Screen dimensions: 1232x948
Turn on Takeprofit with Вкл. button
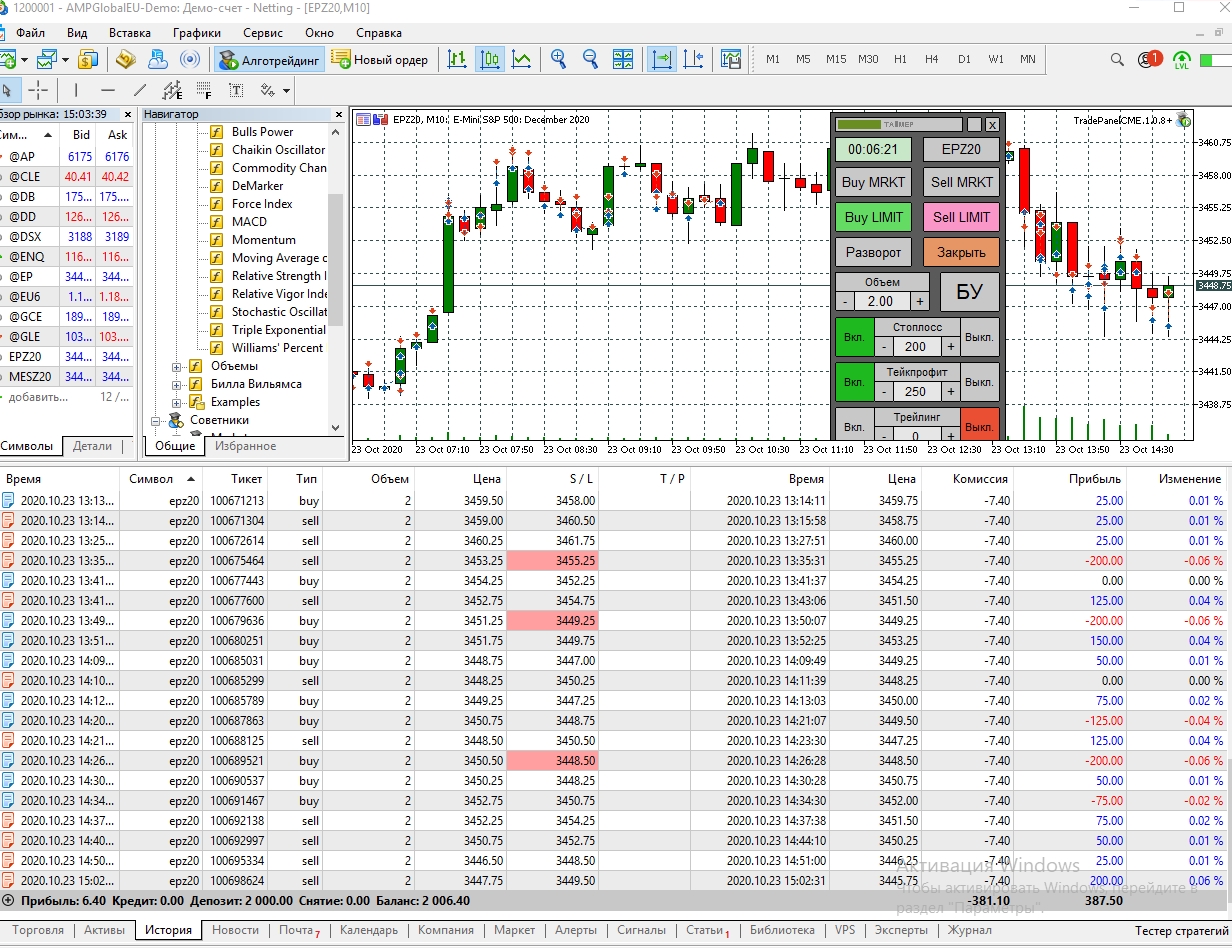tap(854, 382)
